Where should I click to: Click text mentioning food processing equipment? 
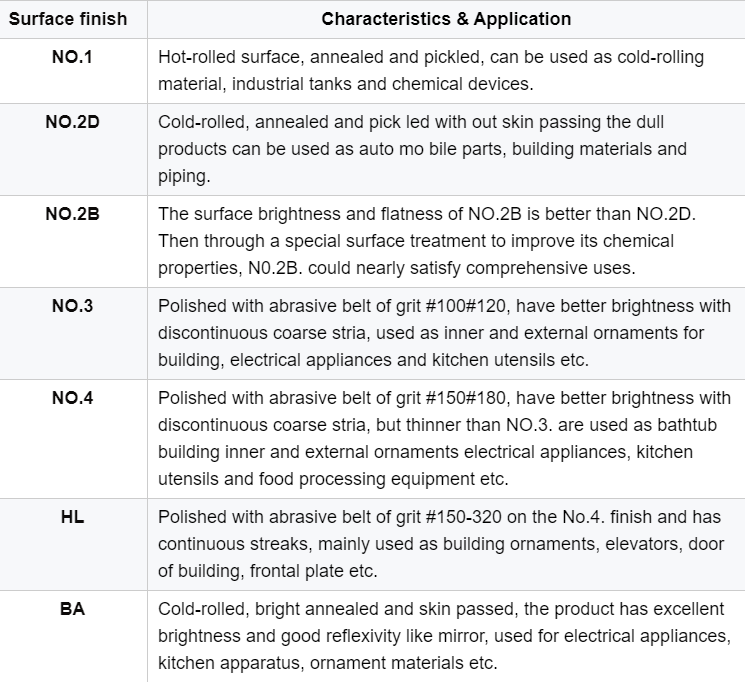tap(333, 479)
